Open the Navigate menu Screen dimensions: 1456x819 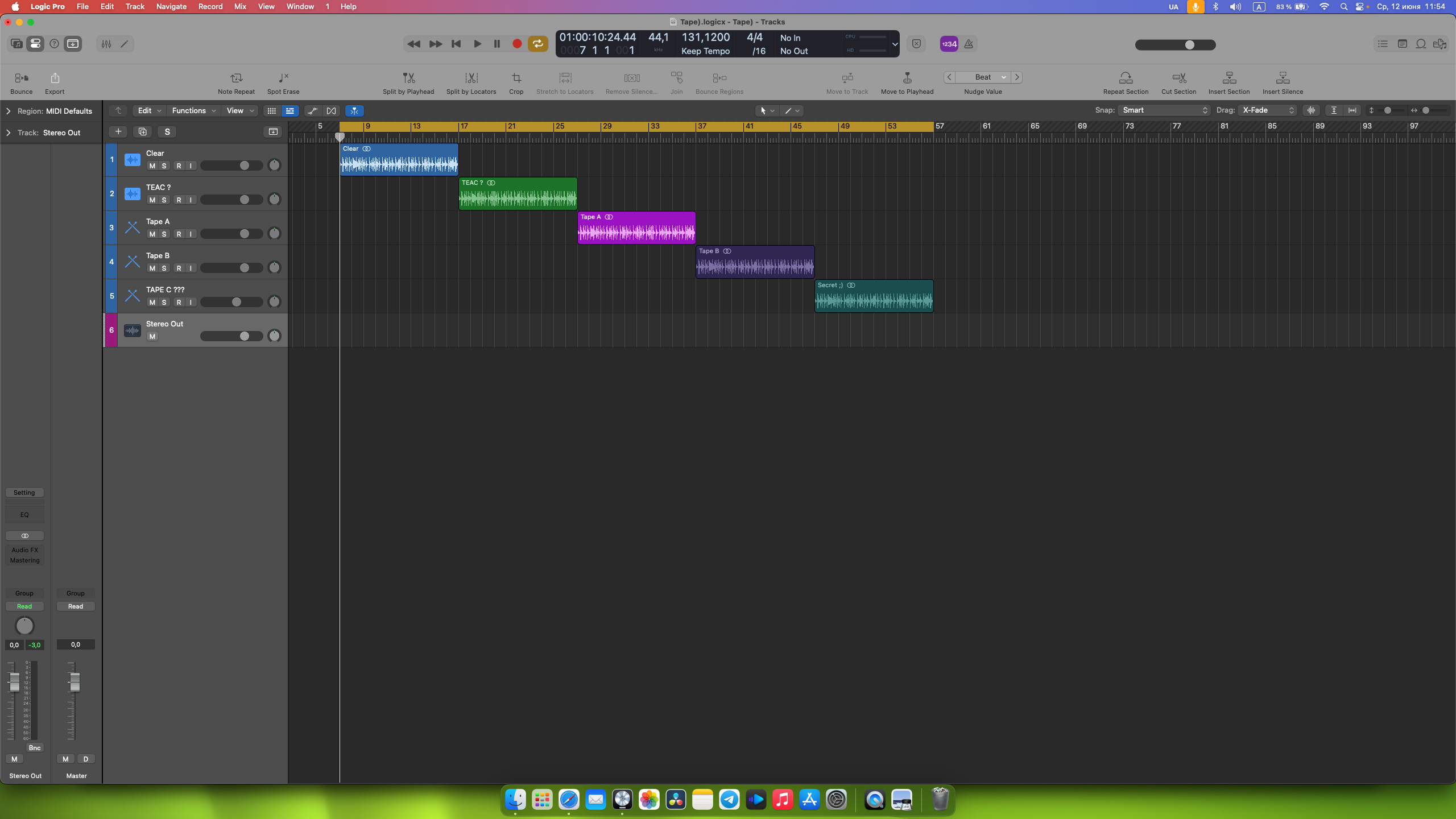tap(171, 6)
